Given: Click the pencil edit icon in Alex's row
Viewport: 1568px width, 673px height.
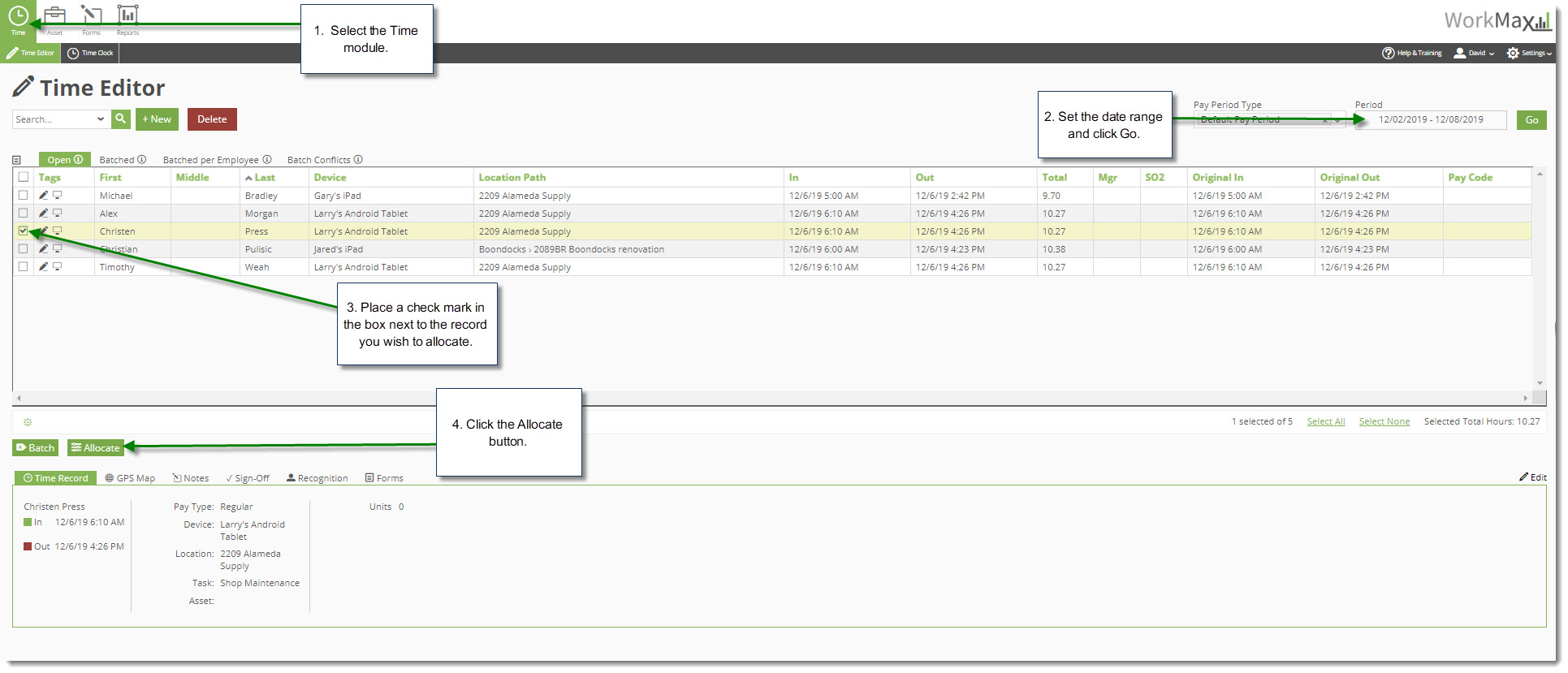Looking at the screenshot, I should click(x=43, y=214).
